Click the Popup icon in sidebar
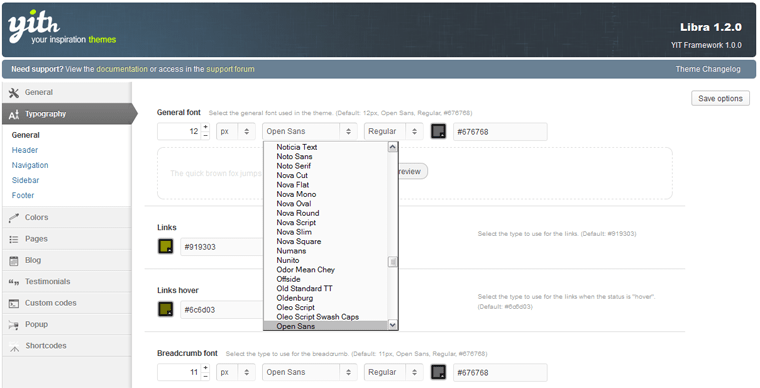 point(14,325)
